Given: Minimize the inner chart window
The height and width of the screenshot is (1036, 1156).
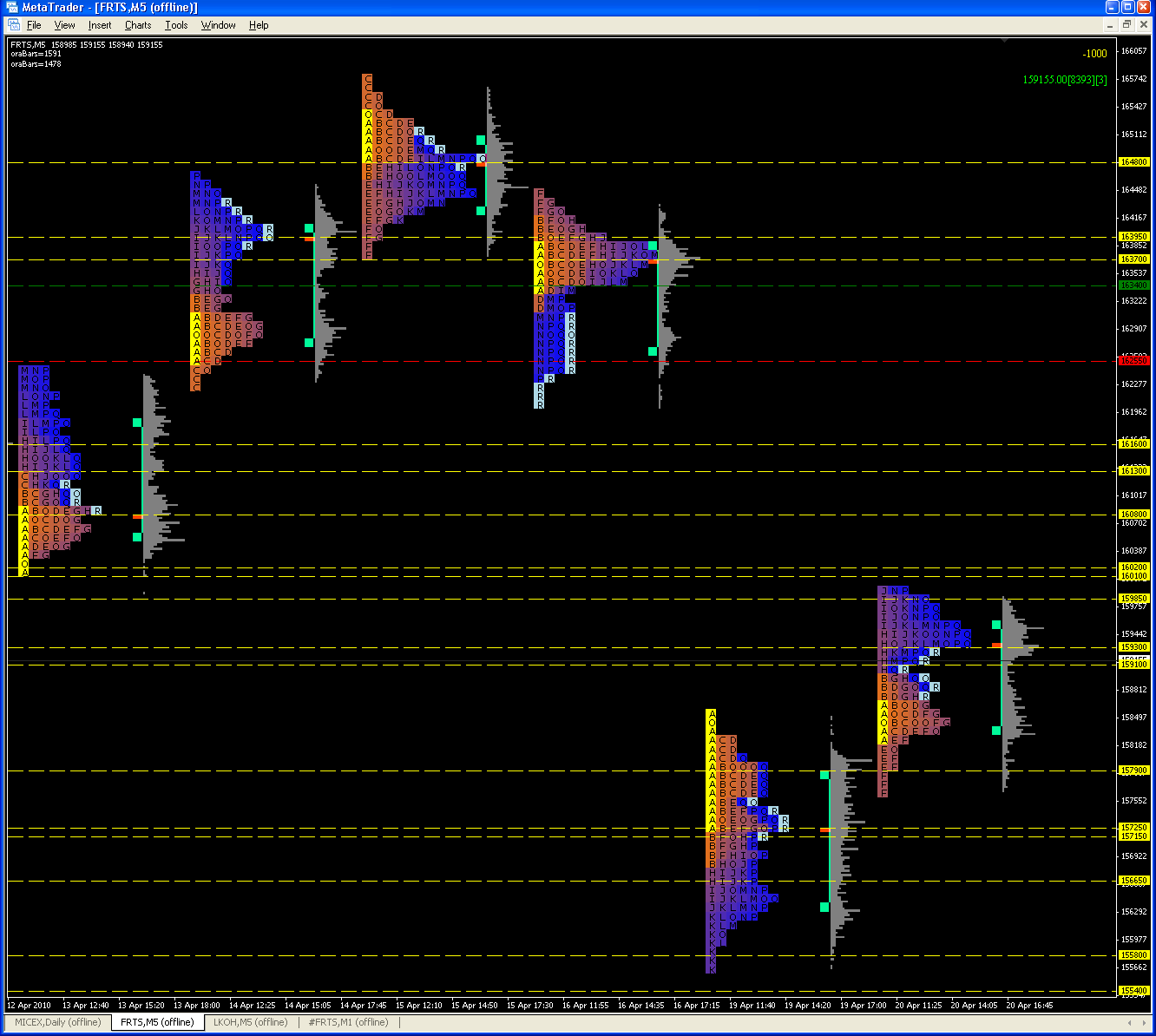Looking at the screenshot, I should pyautogui.click(x=1112, y=25).
